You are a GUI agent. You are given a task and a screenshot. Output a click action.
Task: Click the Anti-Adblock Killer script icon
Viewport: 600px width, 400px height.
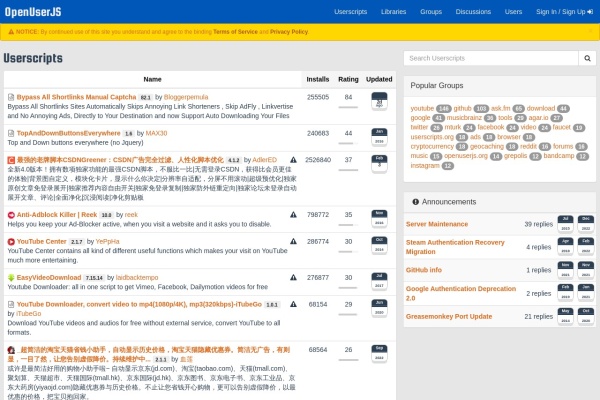[x=11, y=214]
